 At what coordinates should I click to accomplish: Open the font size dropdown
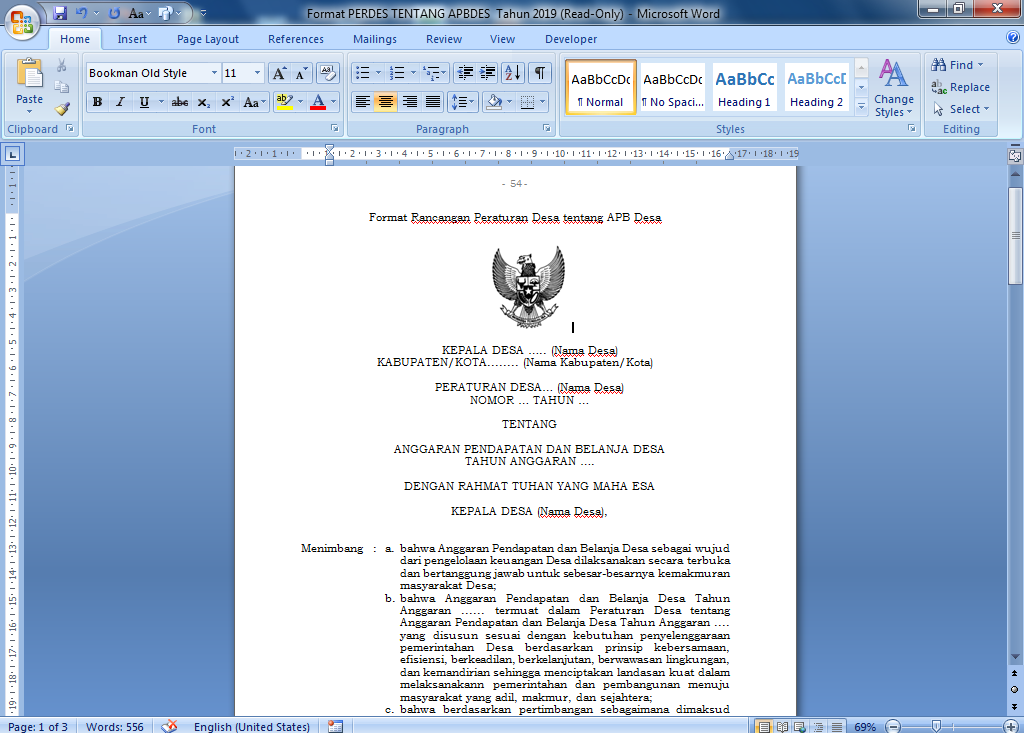point(257,73)
